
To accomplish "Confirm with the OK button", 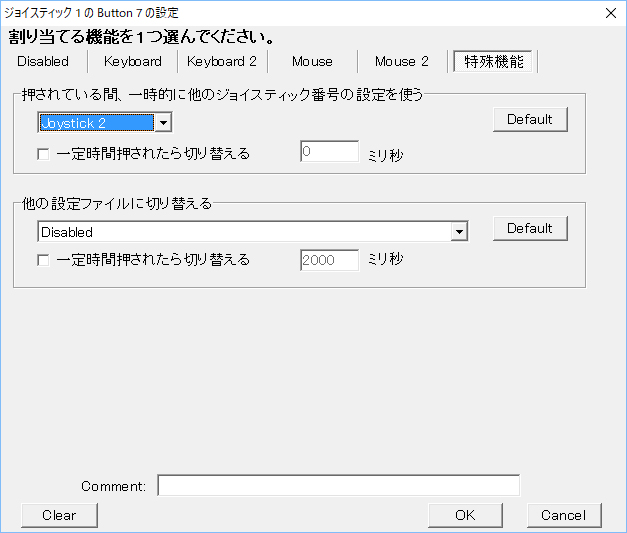I will pyautogui.click(x=465, y=515).
